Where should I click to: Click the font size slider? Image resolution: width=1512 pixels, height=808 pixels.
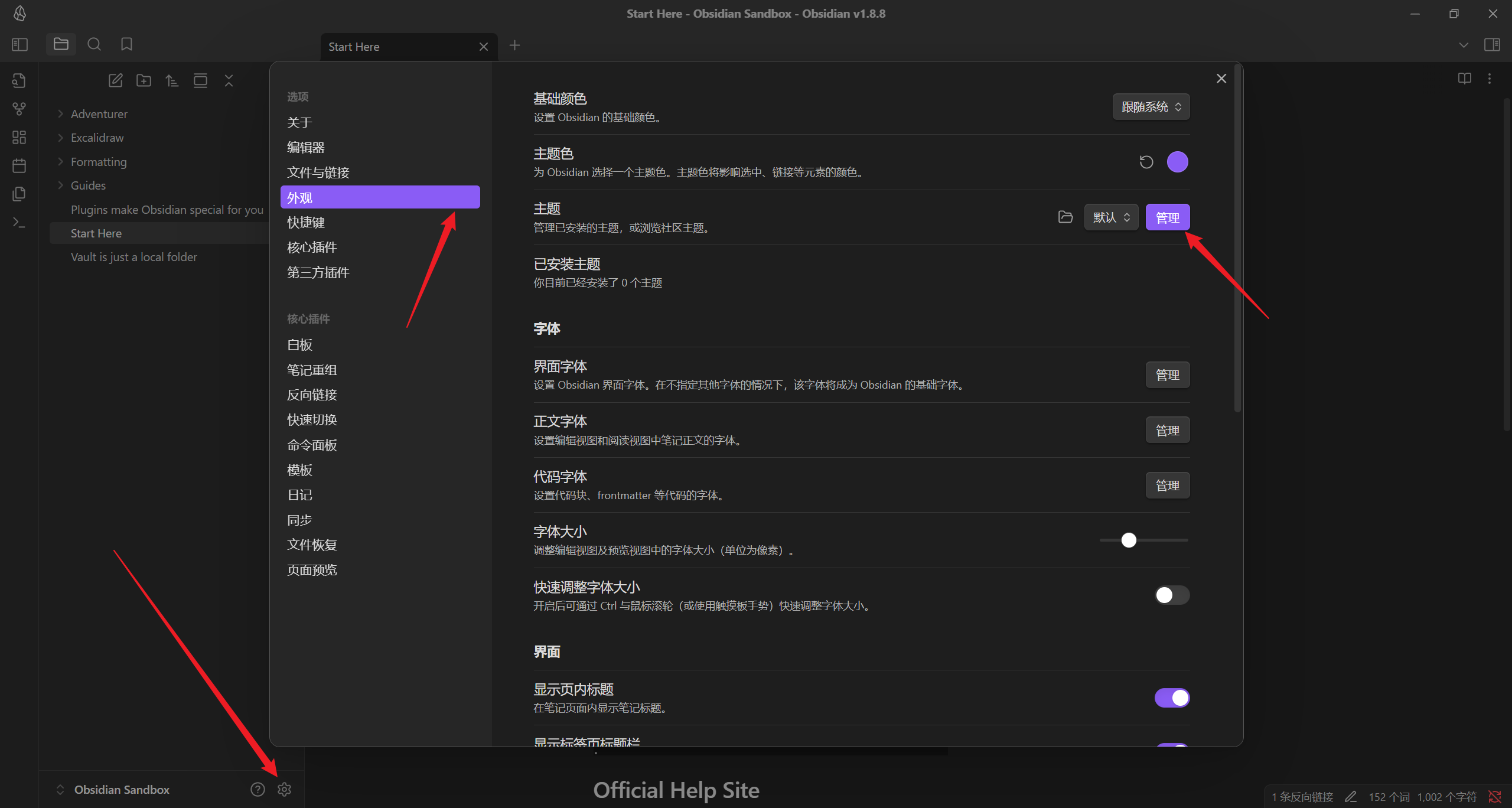click(1143, 540)
